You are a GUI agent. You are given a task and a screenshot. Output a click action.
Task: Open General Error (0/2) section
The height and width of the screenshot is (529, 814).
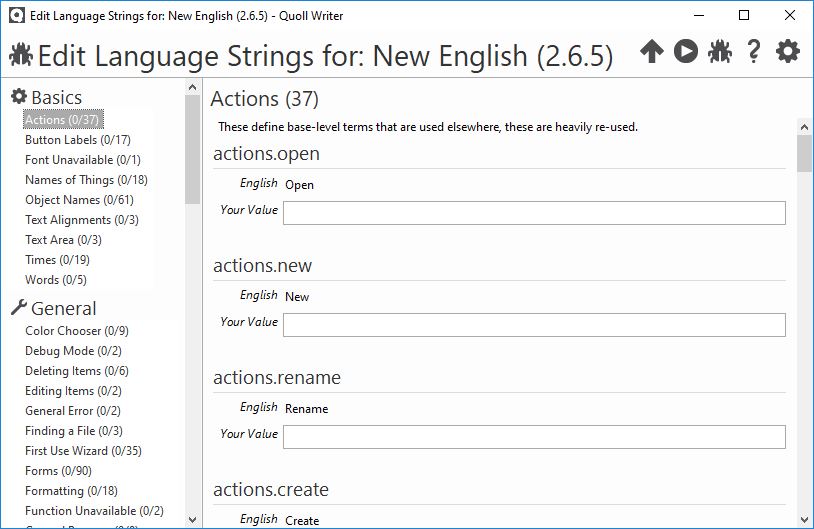pyautogui.click(x=73, y=411)
